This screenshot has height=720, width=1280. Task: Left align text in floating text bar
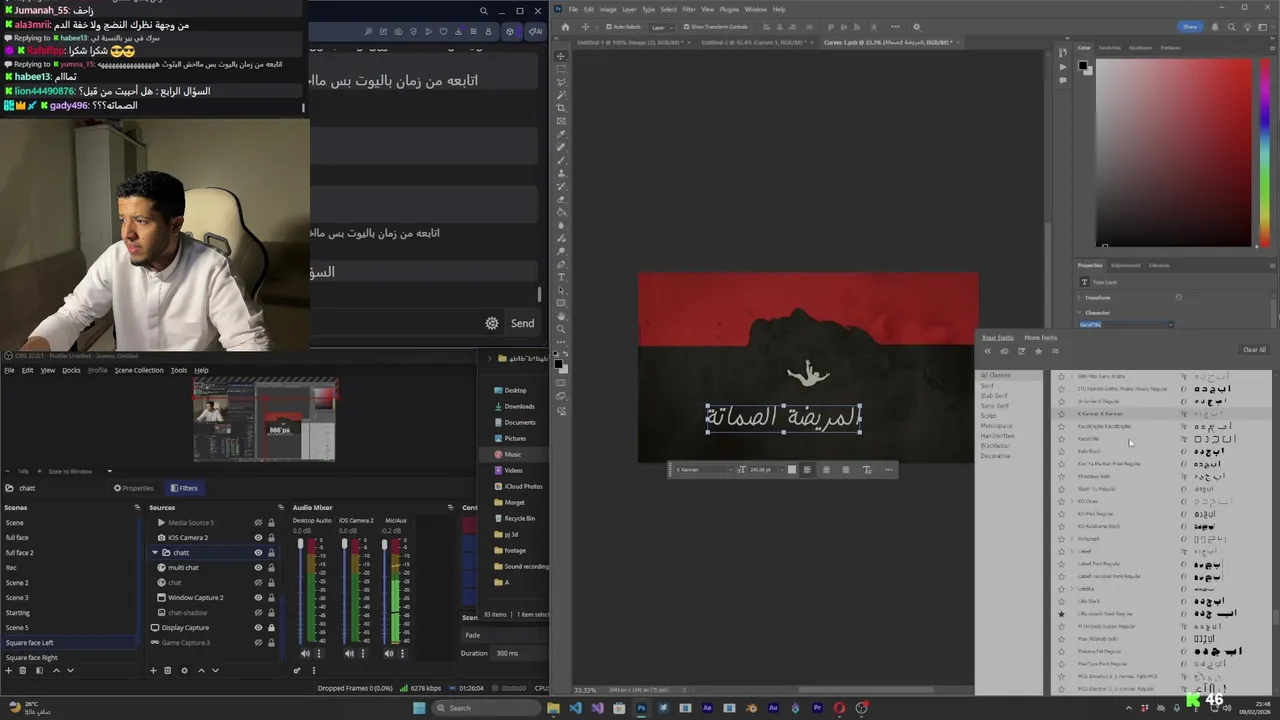(x=808, y=470)
